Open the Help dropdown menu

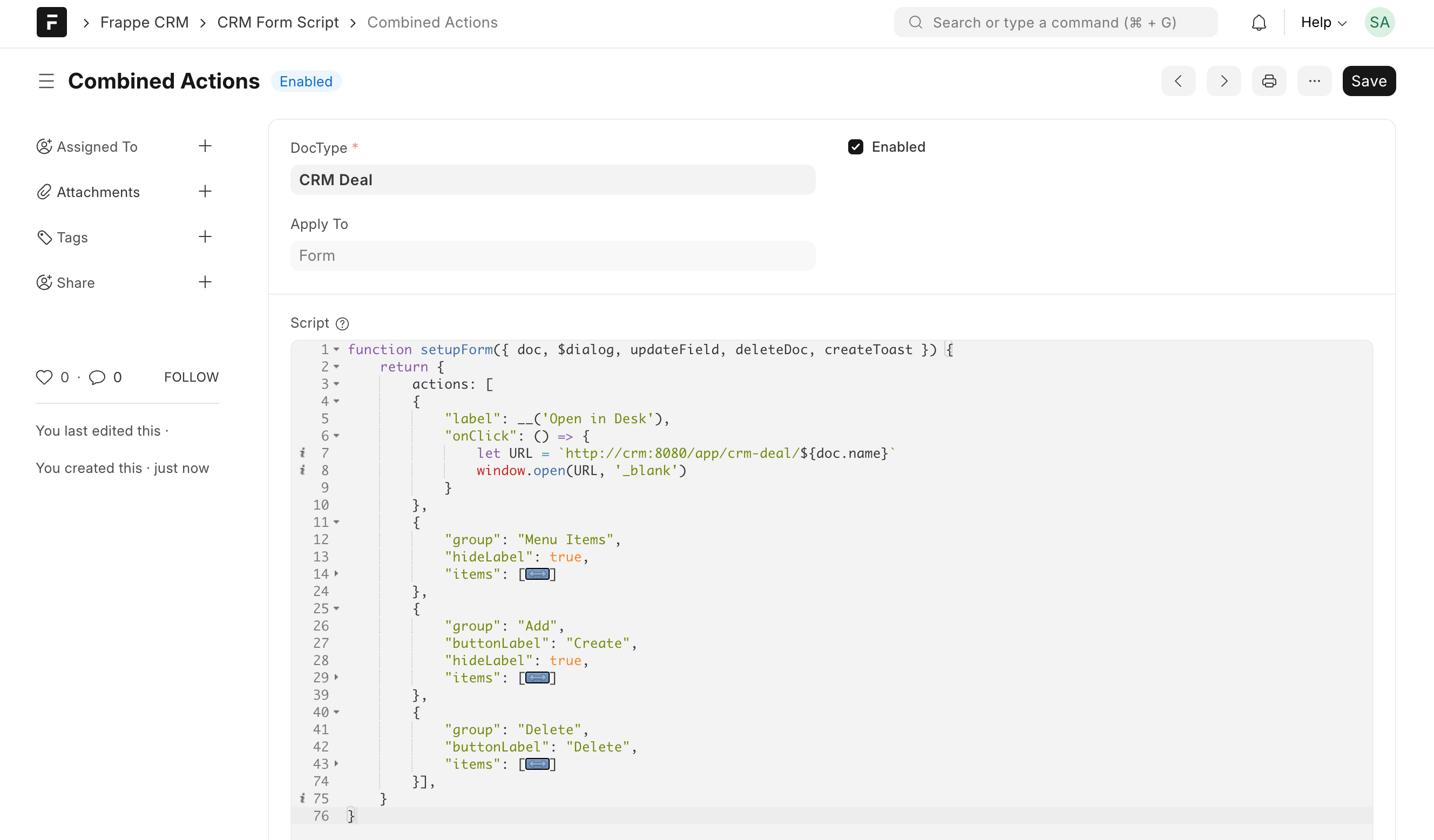(1323, 22)
